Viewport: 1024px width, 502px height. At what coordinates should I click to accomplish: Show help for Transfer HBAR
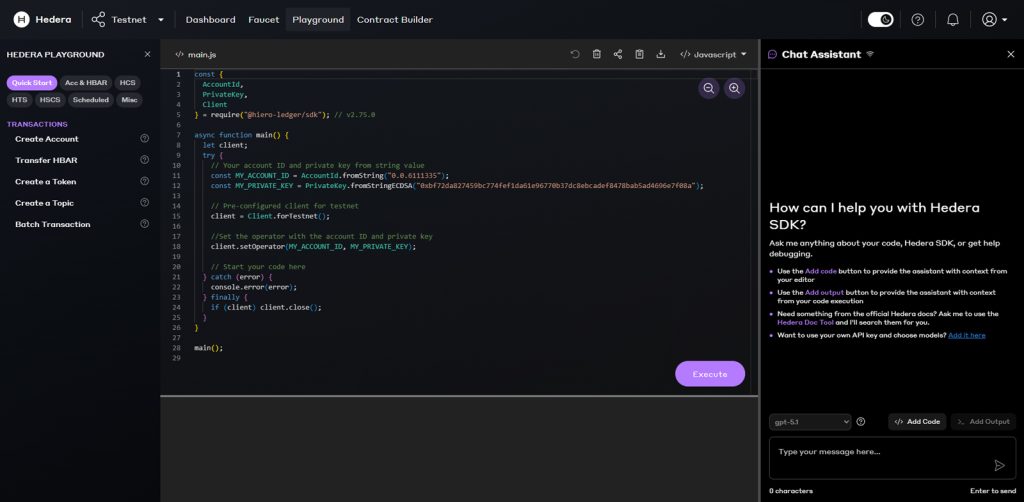[144, 159]
